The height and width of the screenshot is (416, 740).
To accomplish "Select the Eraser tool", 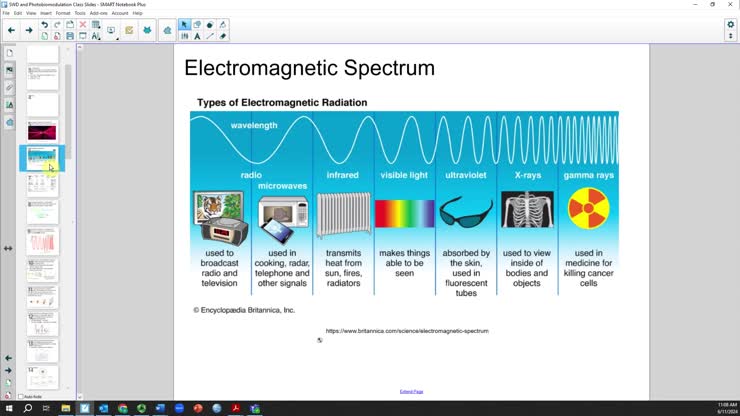I will coord(223,36).
